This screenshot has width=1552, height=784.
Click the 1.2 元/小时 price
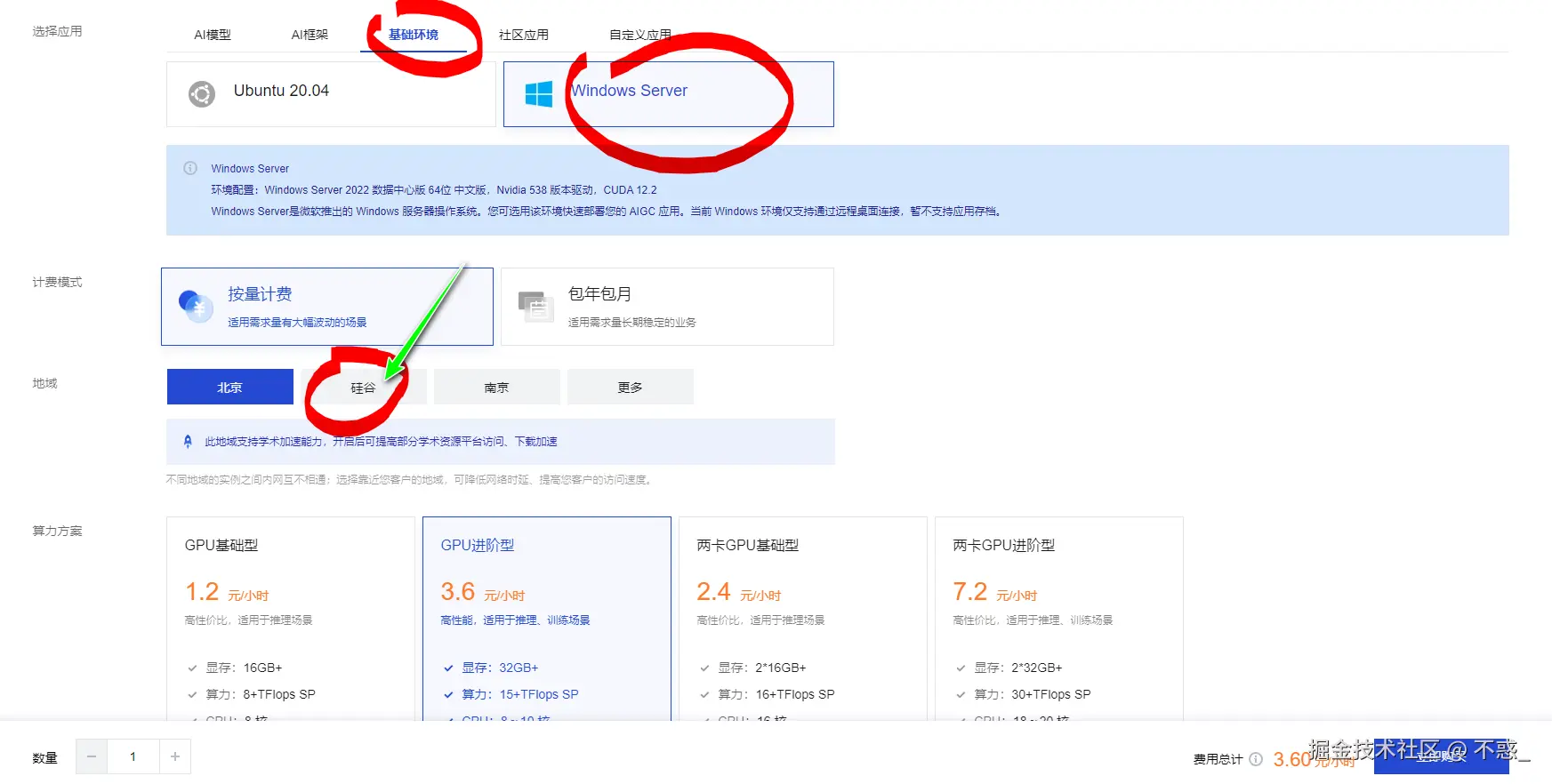click(x=227, y=592)
